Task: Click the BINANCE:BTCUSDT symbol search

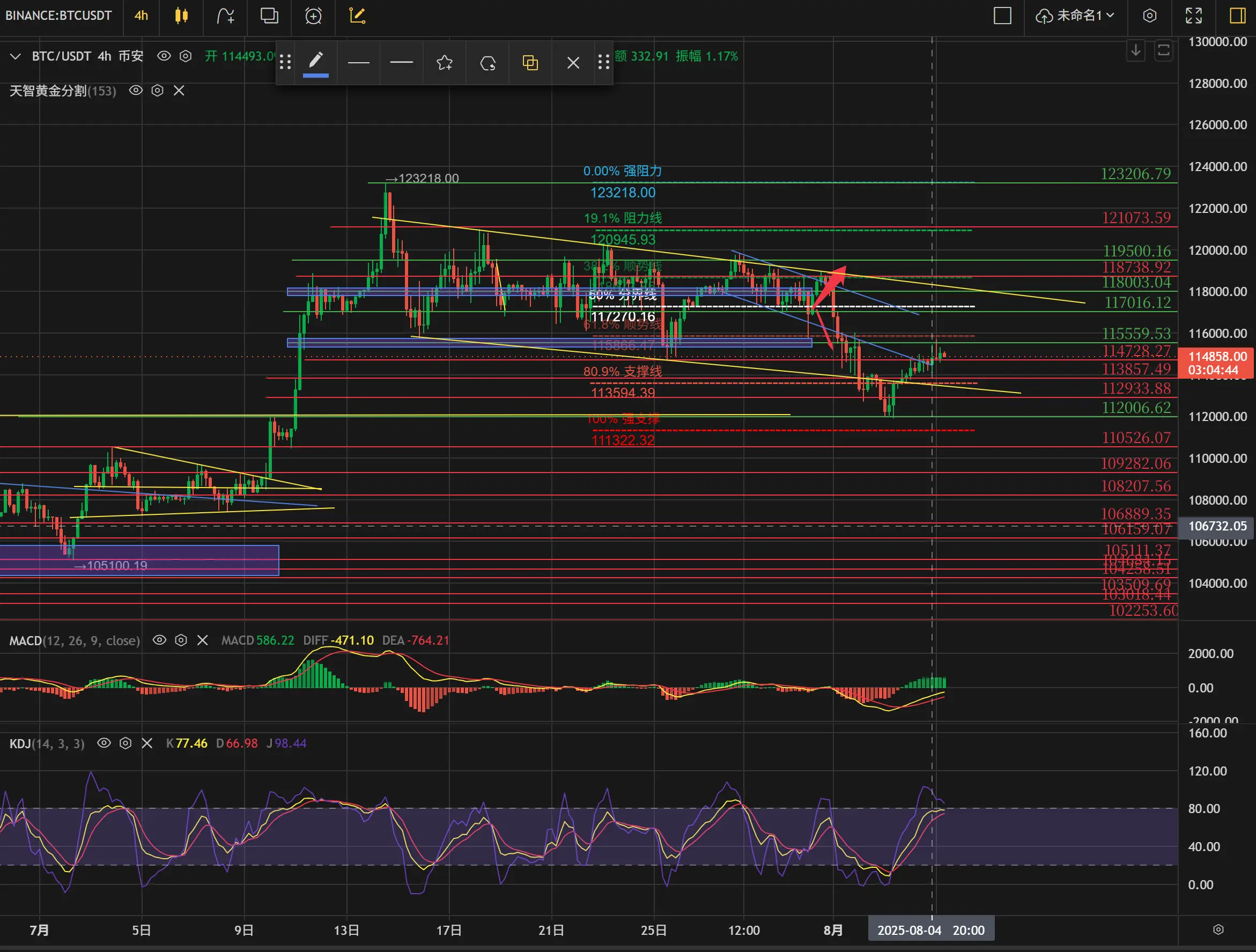Action: pos(58,16)
